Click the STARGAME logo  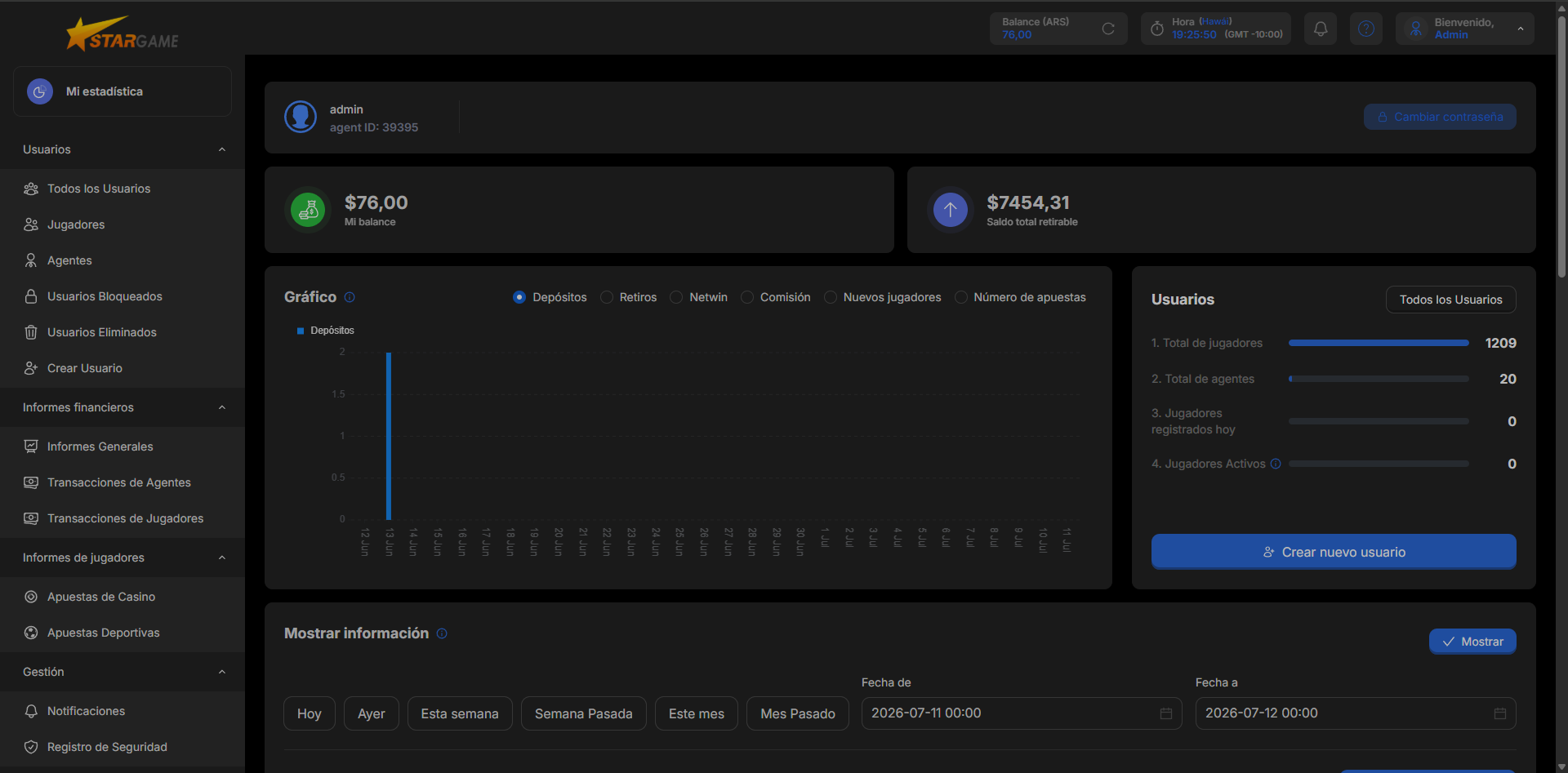122,34
